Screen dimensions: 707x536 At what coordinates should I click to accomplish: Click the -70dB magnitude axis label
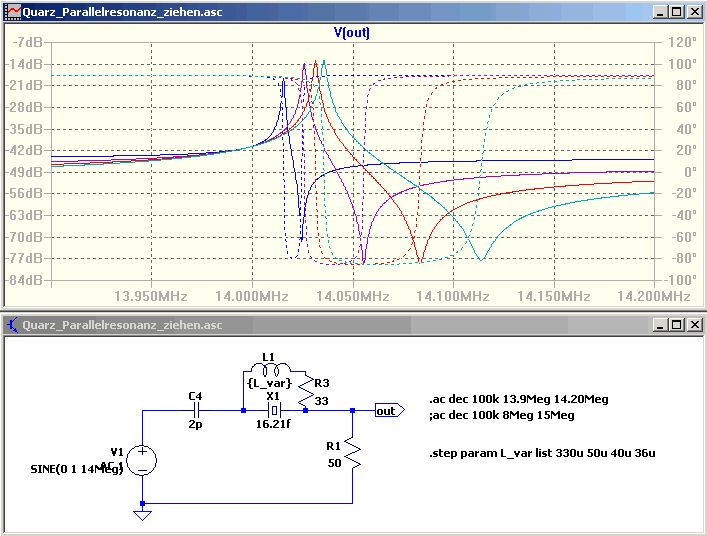click(x=23, y=237)
